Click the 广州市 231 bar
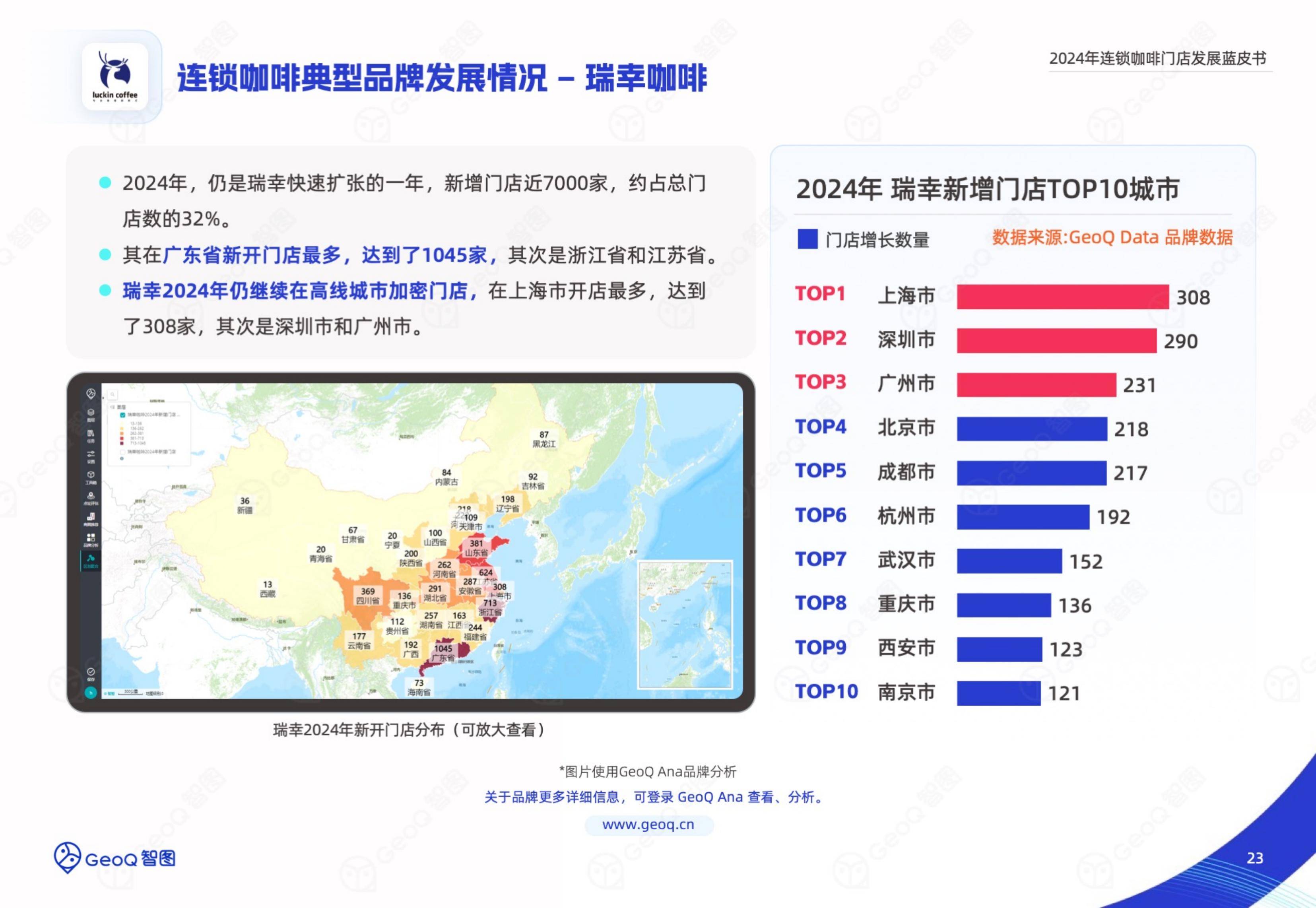1316x908 pixels. [1036, 384]
